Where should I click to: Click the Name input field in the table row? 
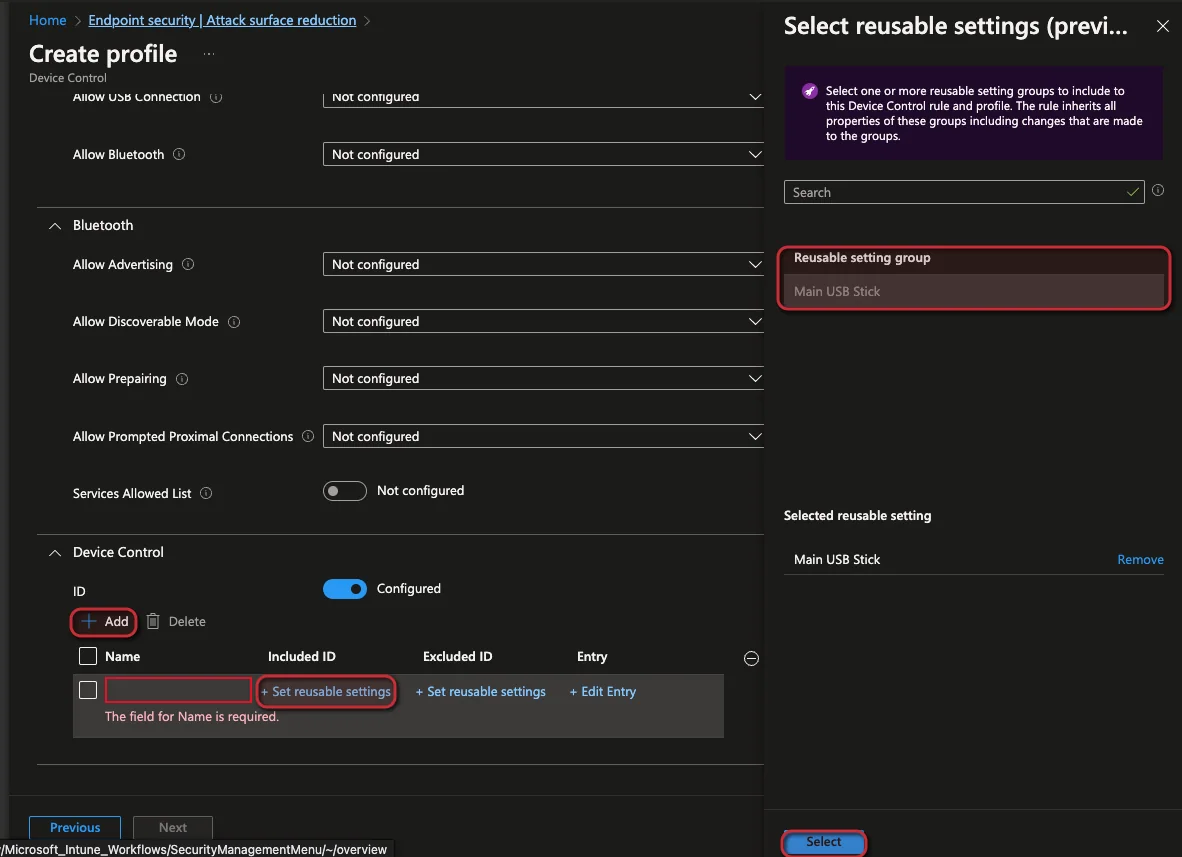coord(178,690)
